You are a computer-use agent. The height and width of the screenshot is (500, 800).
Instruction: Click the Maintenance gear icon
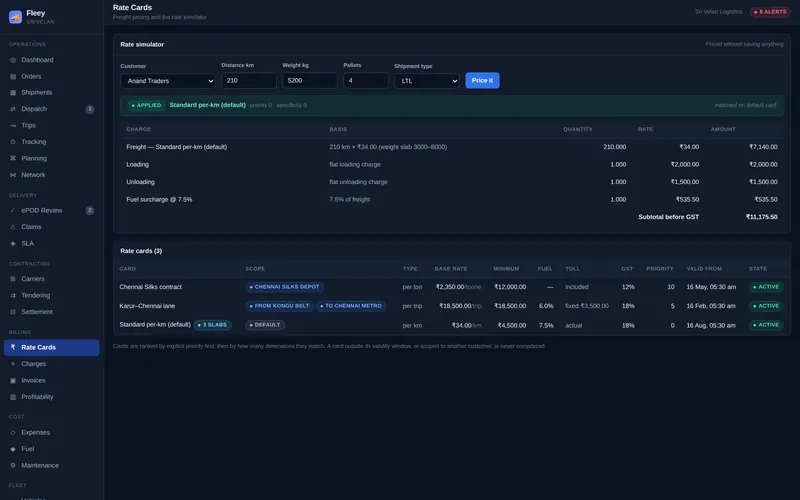(13, 465)
